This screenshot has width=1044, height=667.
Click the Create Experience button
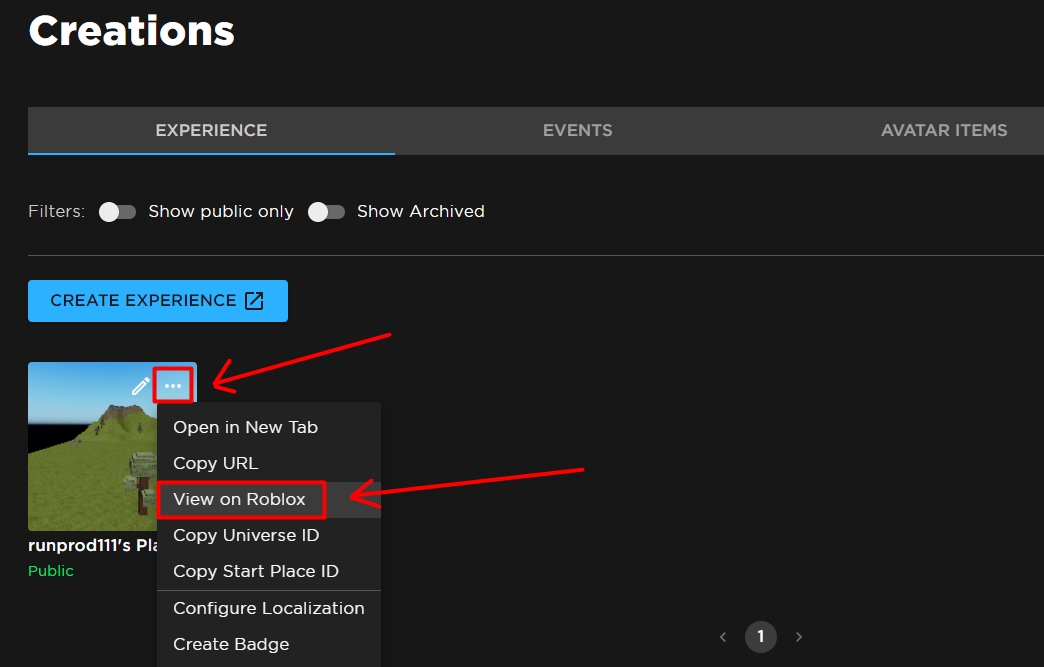[158, 301]
